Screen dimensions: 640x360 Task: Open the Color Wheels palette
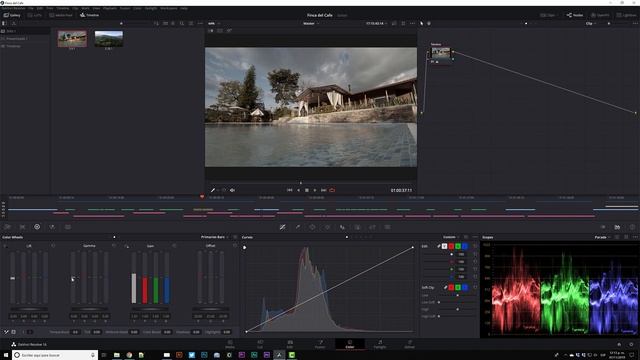37,227
